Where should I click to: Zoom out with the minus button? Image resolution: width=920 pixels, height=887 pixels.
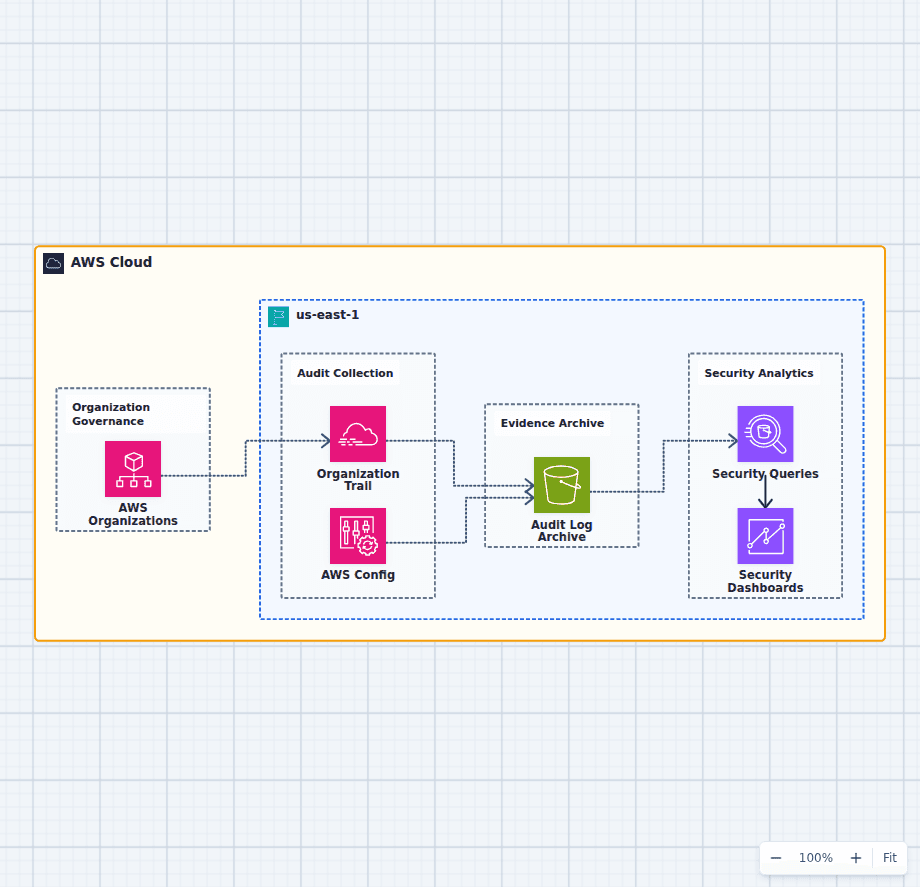pos(776,858)
